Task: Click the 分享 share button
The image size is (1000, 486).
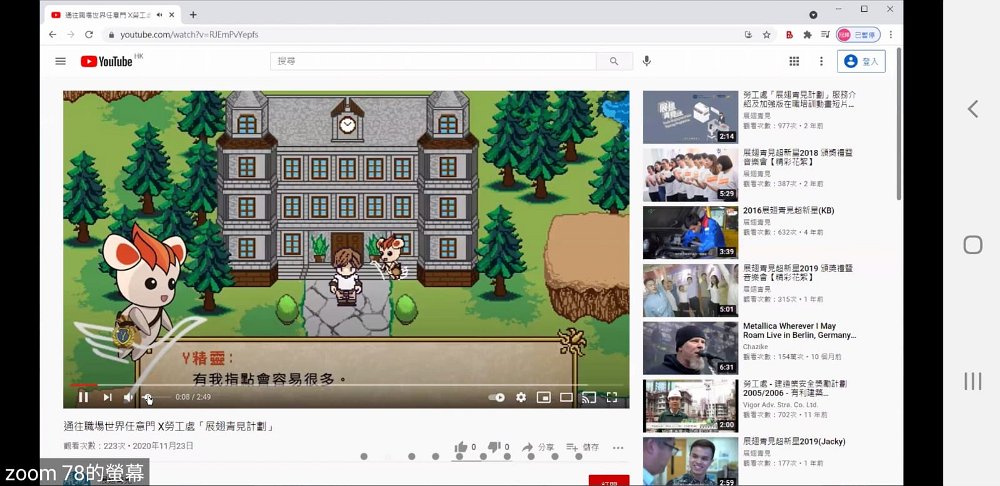Action: [x=538, y=448]
